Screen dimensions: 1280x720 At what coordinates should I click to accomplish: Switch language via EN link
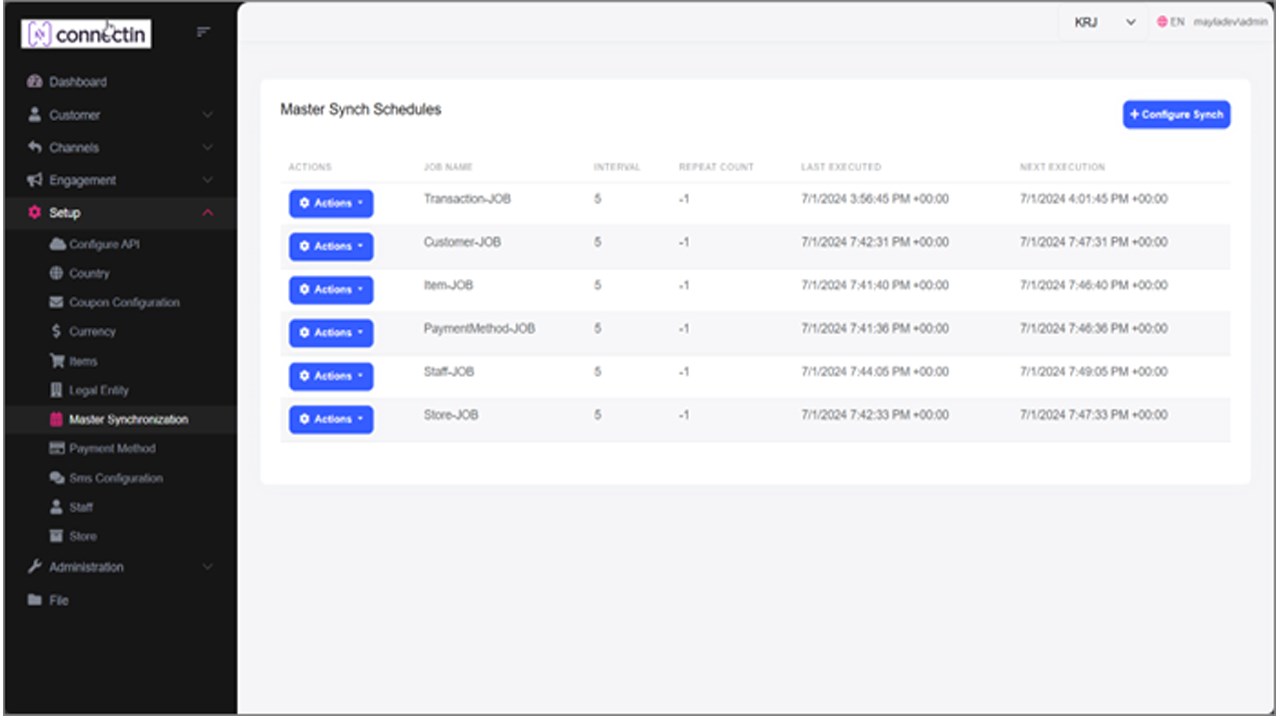pyautogui.click(x=1177, y=22)
